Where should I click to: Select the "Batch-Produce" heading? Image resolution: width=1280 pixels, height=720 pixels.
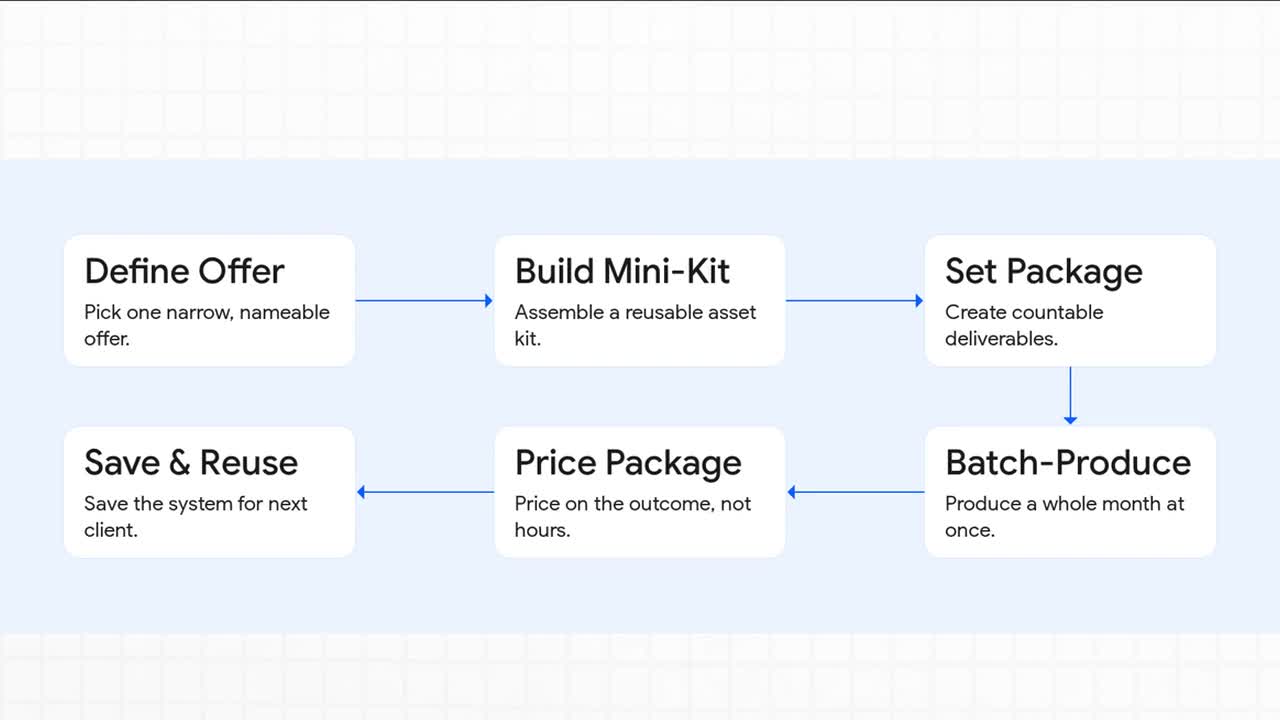(x=1068, y=462)
